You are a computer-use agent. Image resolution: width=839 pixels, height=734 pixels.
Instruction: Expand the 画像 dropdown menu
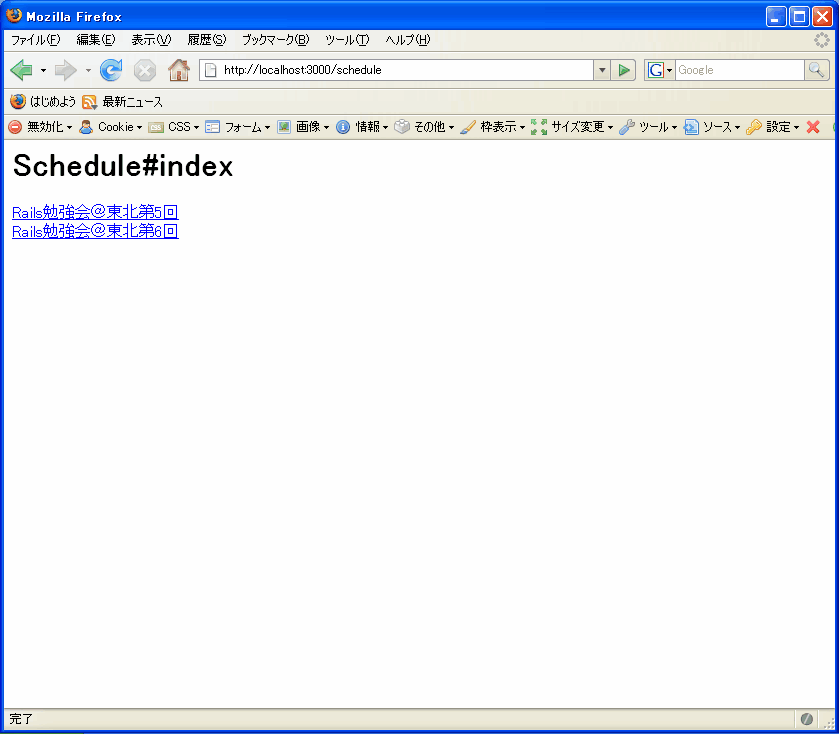(326, 127)
